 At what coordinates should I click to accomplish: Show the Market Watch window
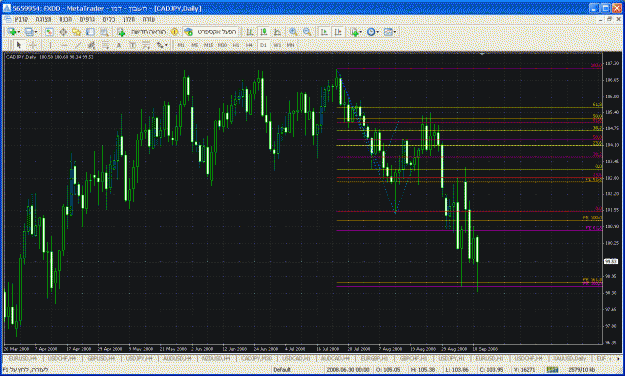[49, 32]
